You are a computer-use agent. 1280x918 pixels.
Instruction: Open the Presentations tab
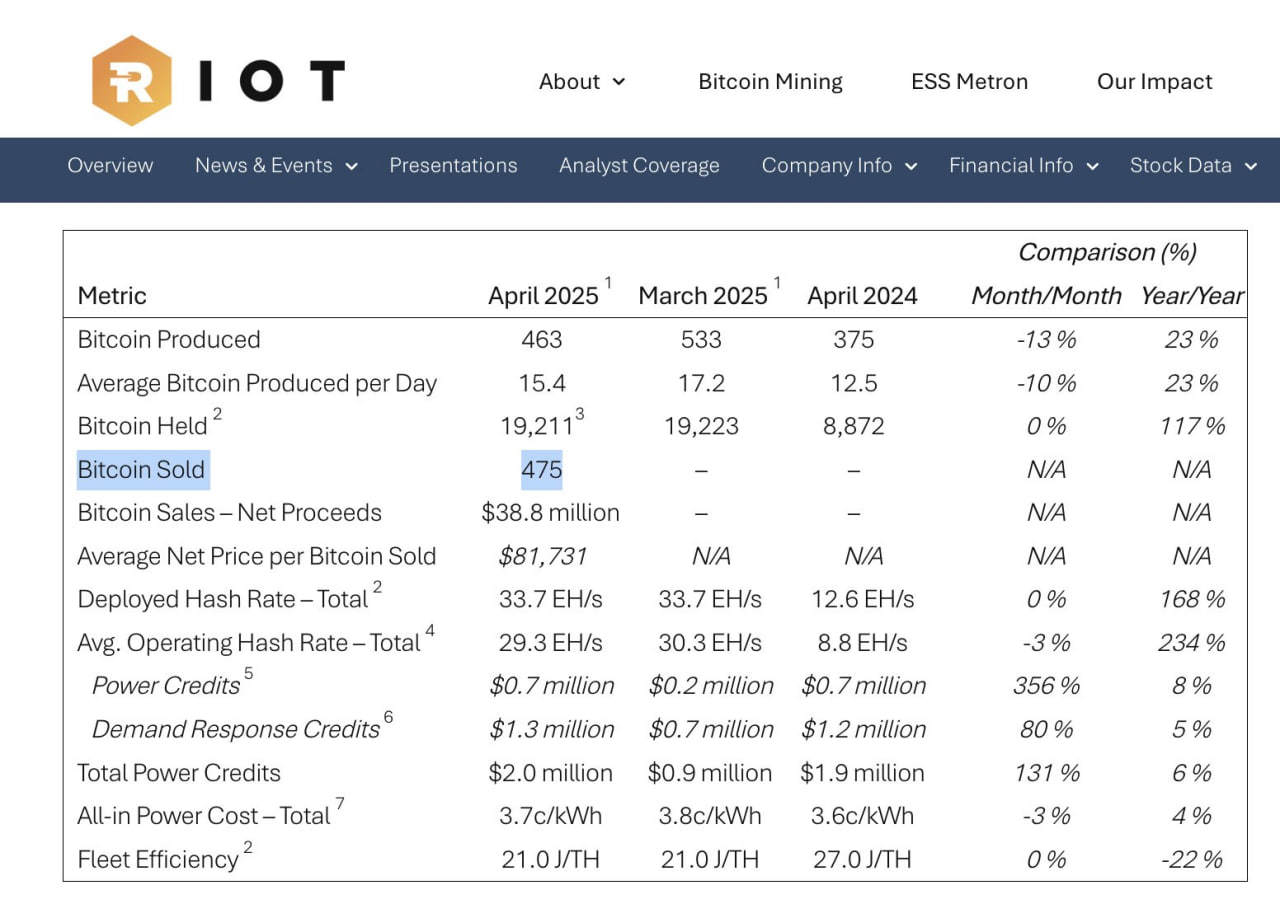pos(453,166)
